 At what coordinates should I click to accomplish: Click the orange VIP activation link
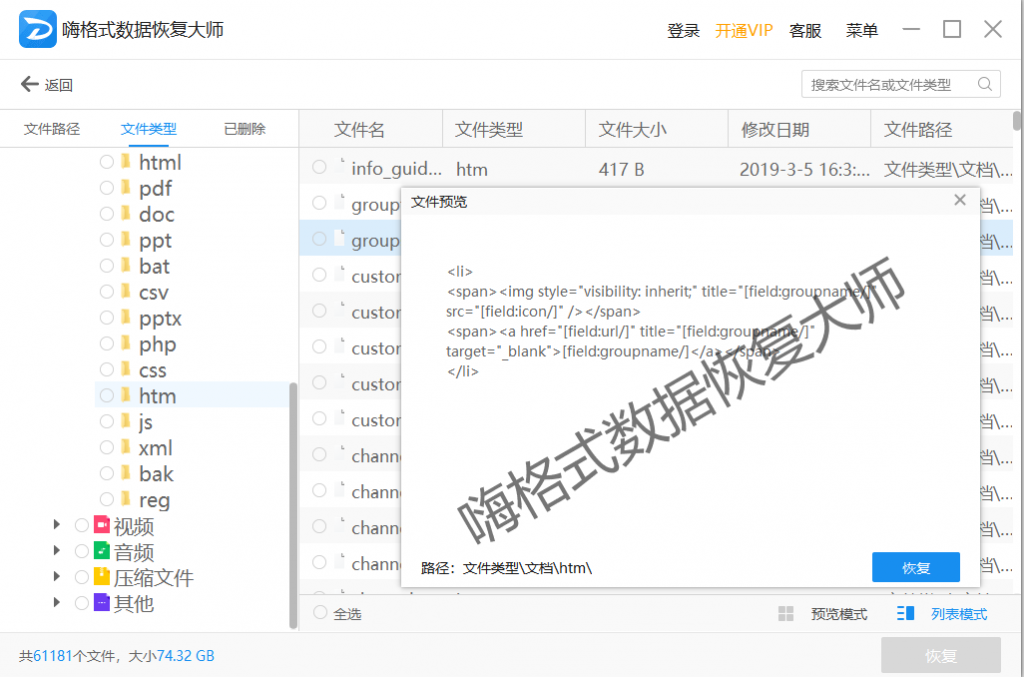click(744, 30)
